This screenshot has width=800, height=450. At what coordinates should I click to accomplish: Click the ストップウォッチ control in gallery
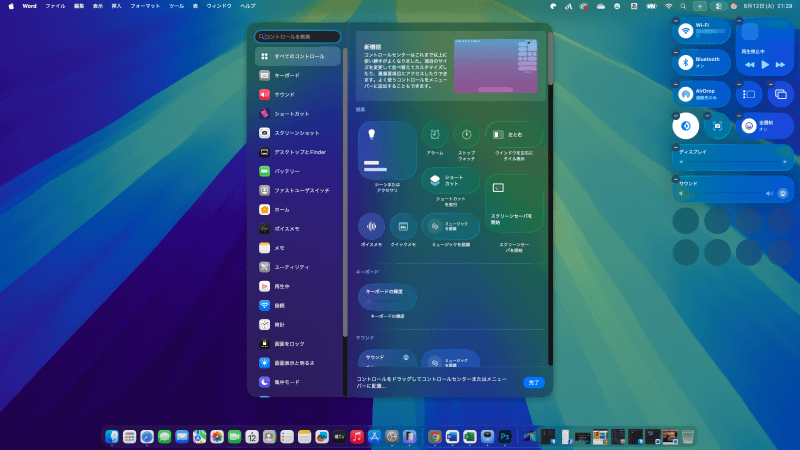click(x=466, y=135)
